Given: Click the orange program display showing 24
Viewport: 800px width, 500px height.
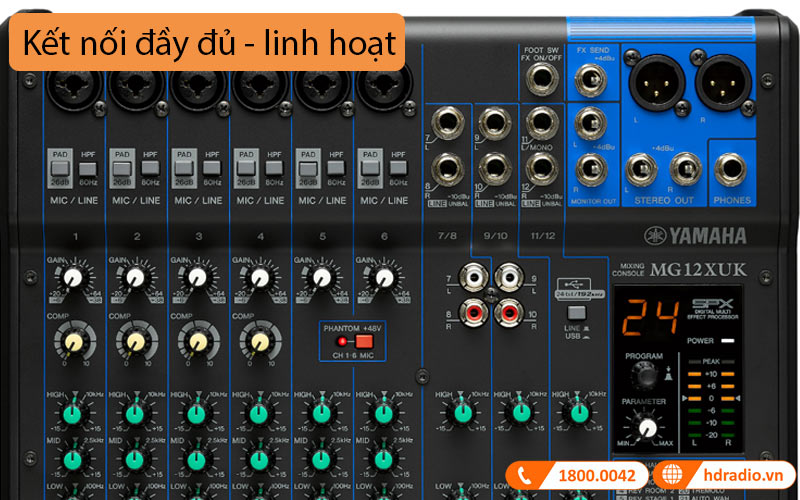Looking at the screenshot, I should click(x=650, y=316).
